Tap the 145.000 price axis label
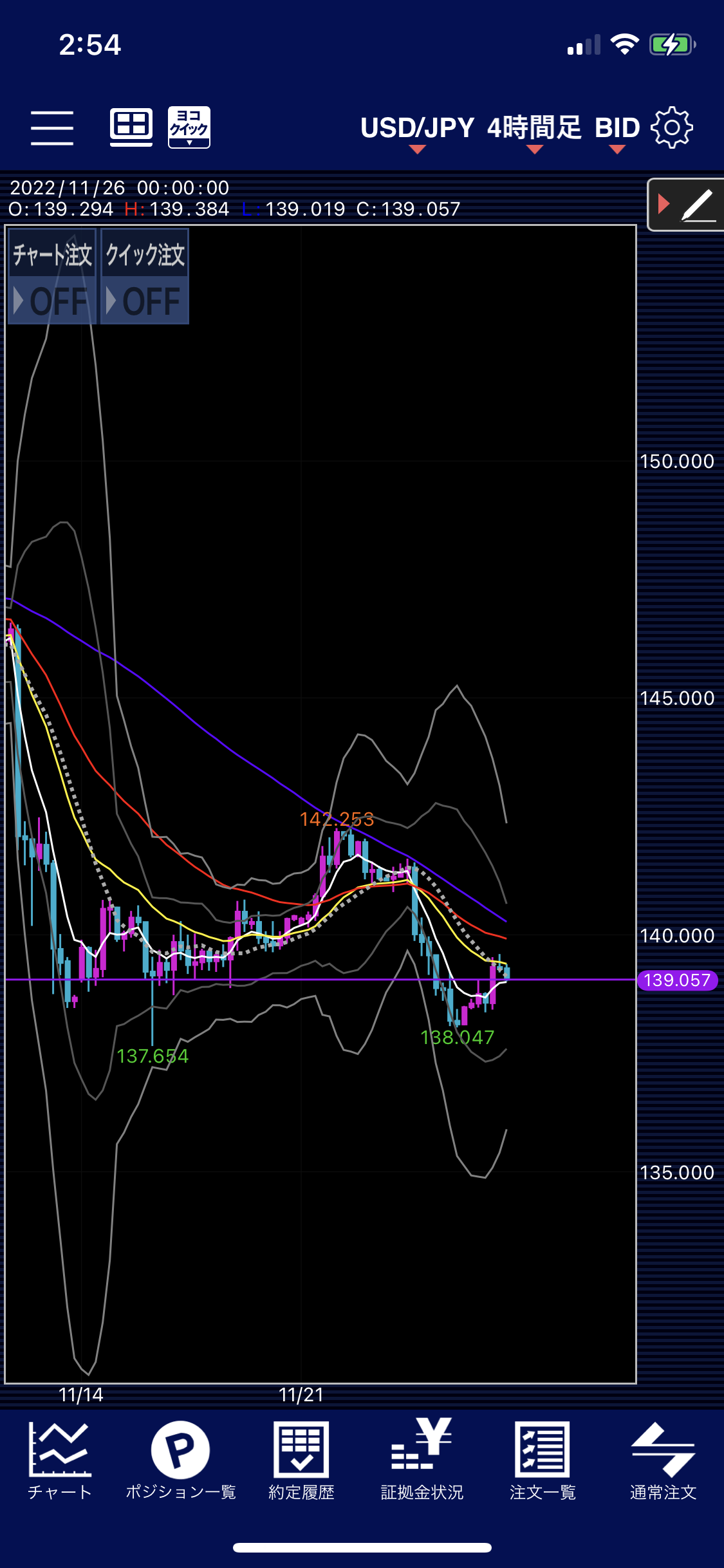The height and width of the screenshot is (1568, 724). (x=677, y=698)
